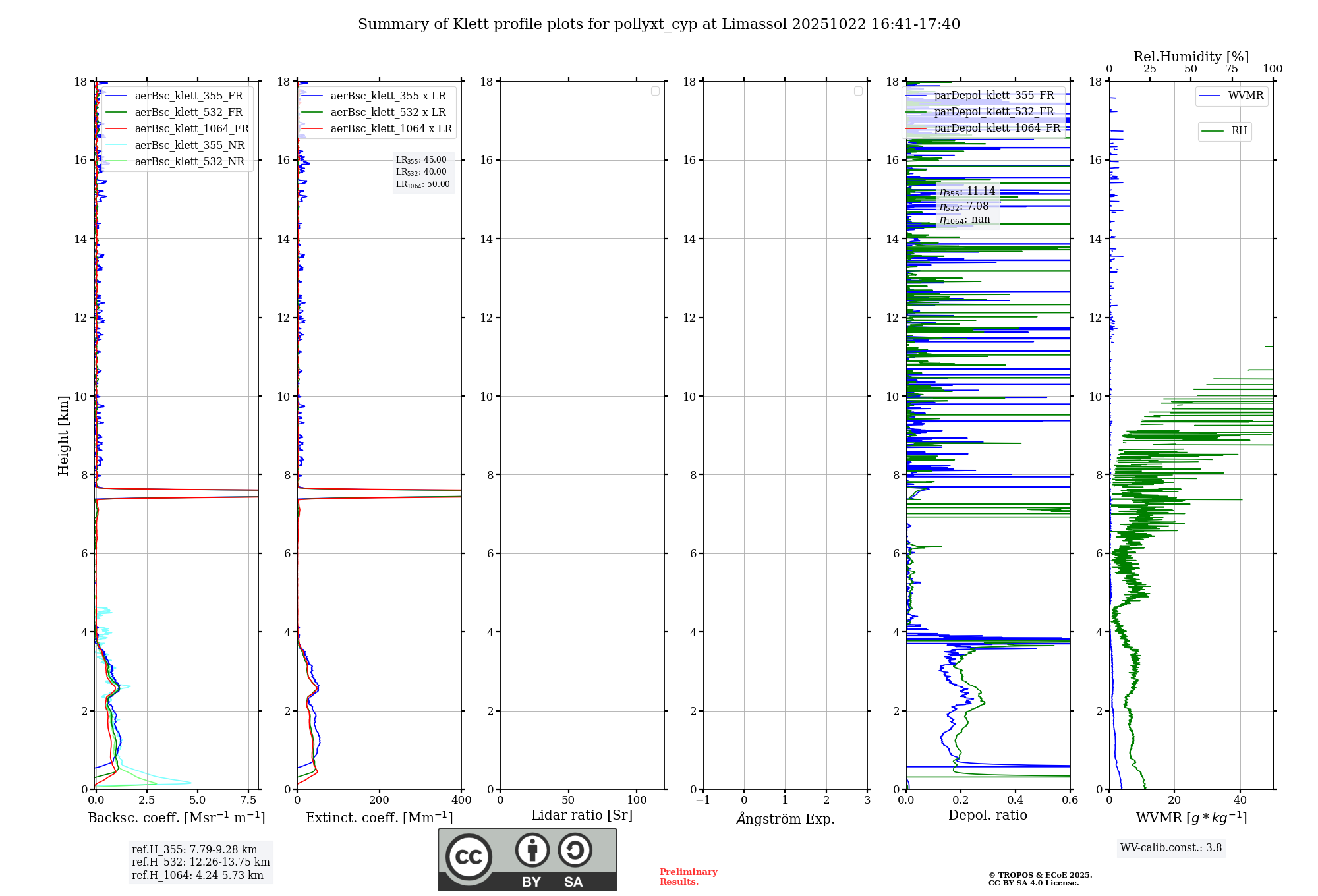
Task: Click the plot title Summary of Klett profile
Action: click(x=658, y=24)
